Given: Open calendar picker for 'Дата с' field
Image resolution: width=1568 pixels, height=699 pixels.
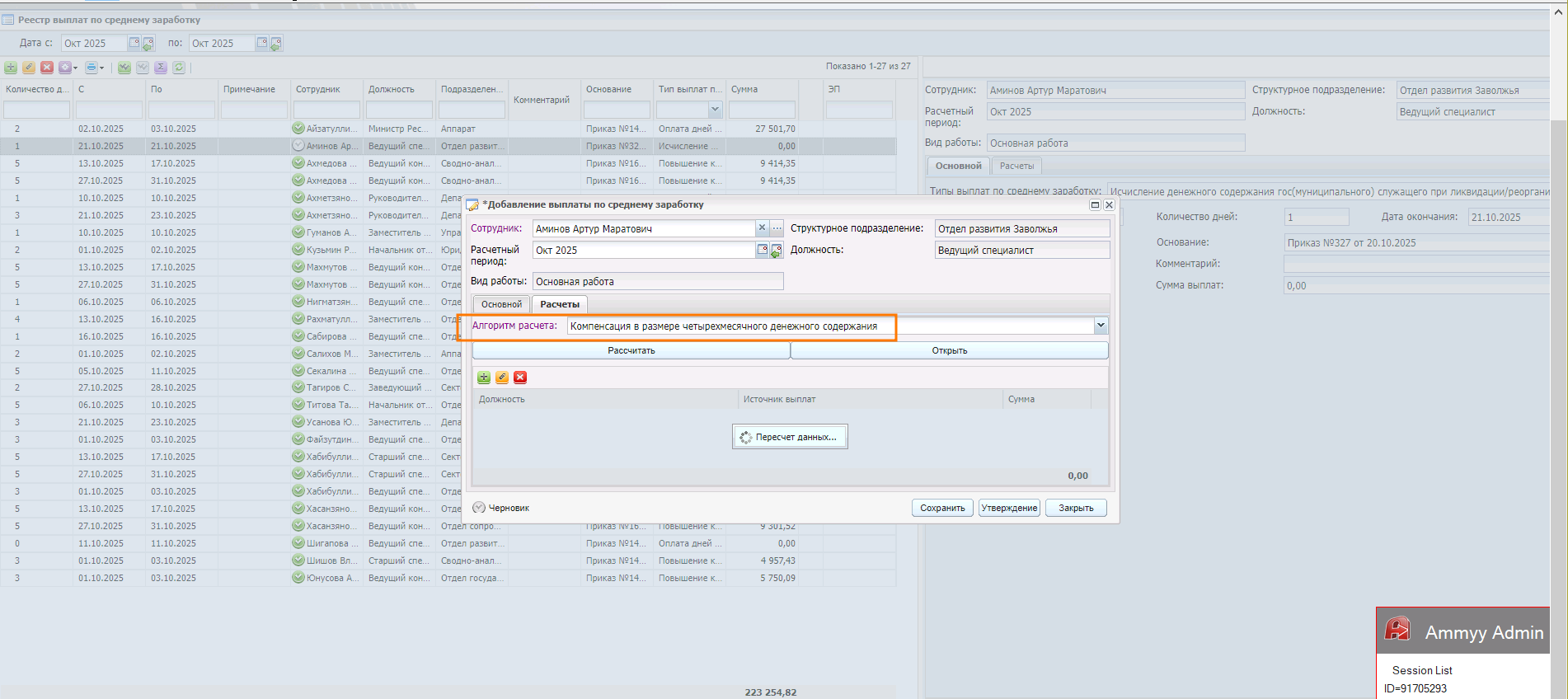Looking at the screenshot, I should click(x=134, y=43).
